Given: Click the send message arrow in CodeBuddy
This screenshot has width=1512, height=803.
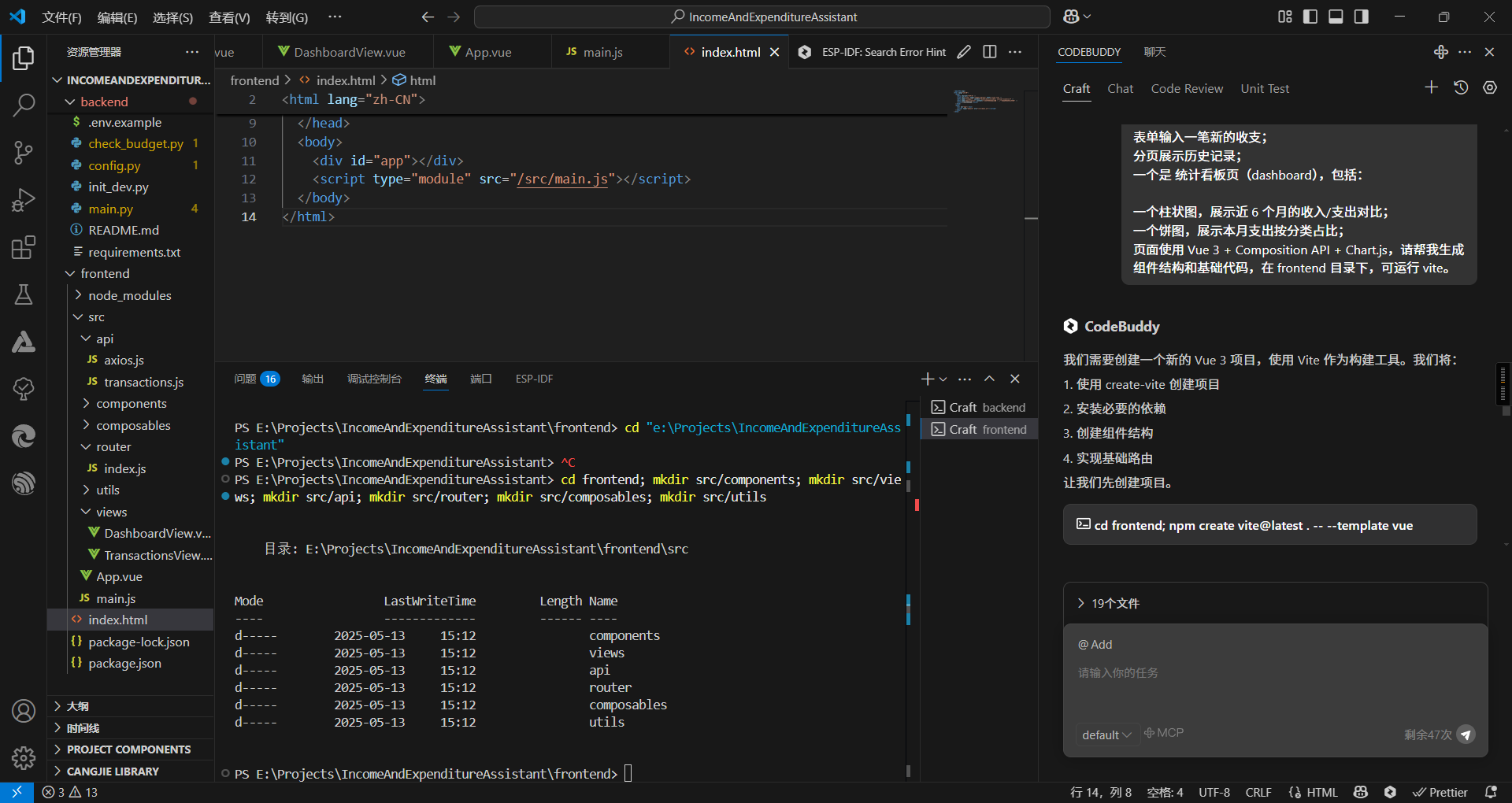Looking at the screenshot, I should tap(1465, 735).
